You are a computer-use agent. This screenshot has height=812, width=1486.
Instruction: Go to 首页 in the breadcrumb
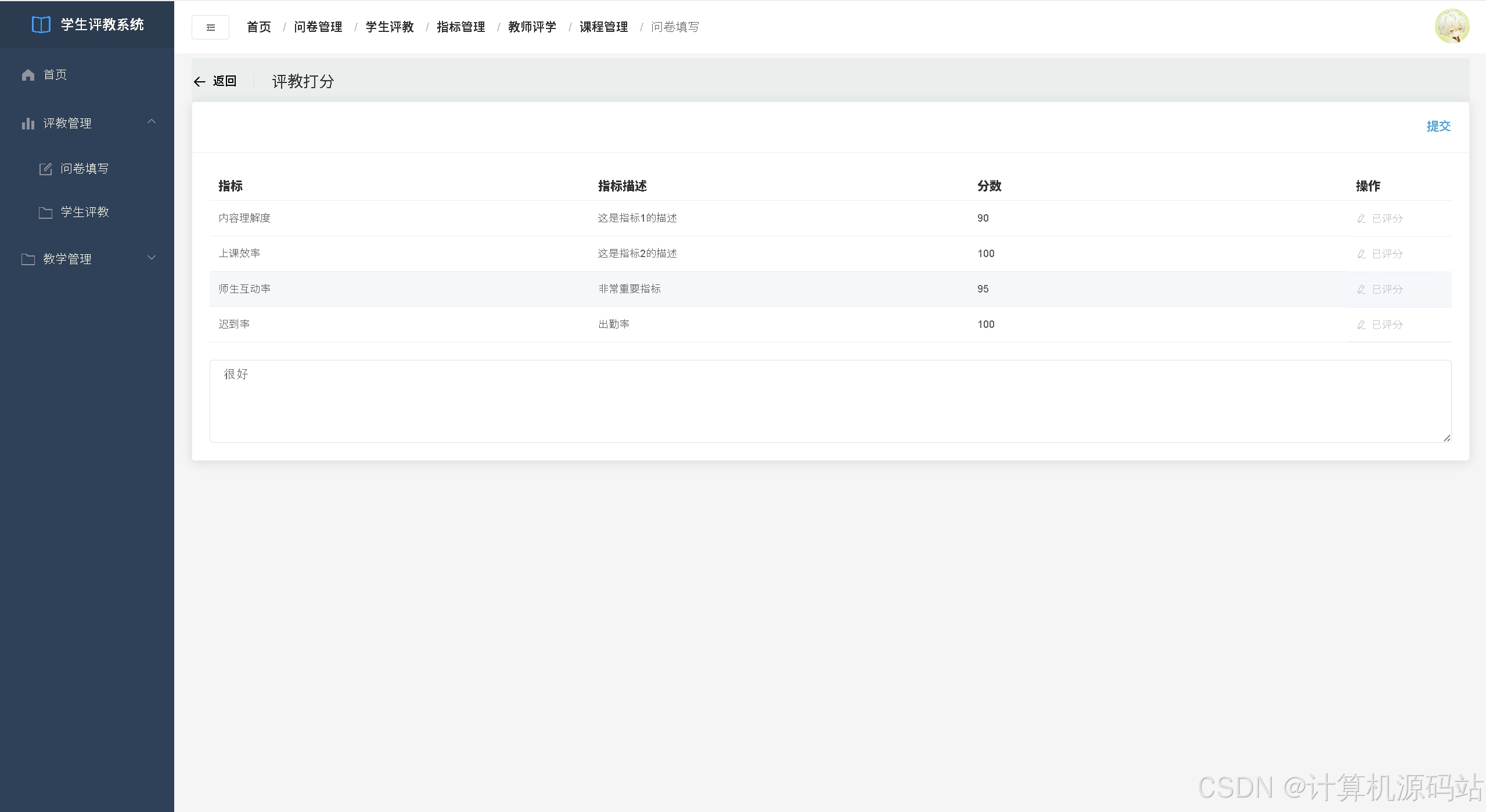pyautogui.click(x=258, y=27)
